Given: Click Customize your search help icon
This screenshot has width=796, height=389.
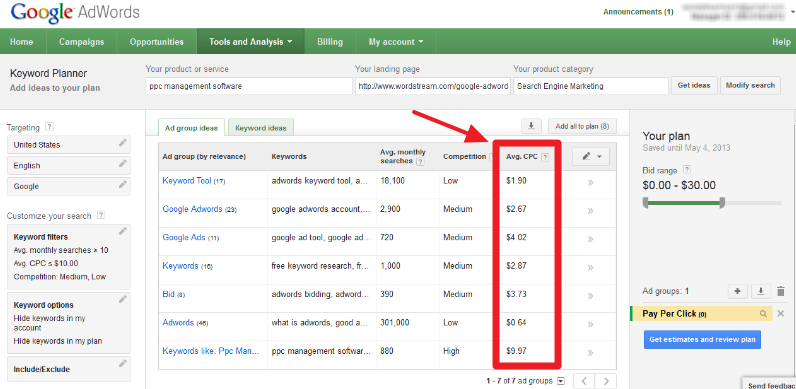Looking at the screenshot, I should 101,215.
